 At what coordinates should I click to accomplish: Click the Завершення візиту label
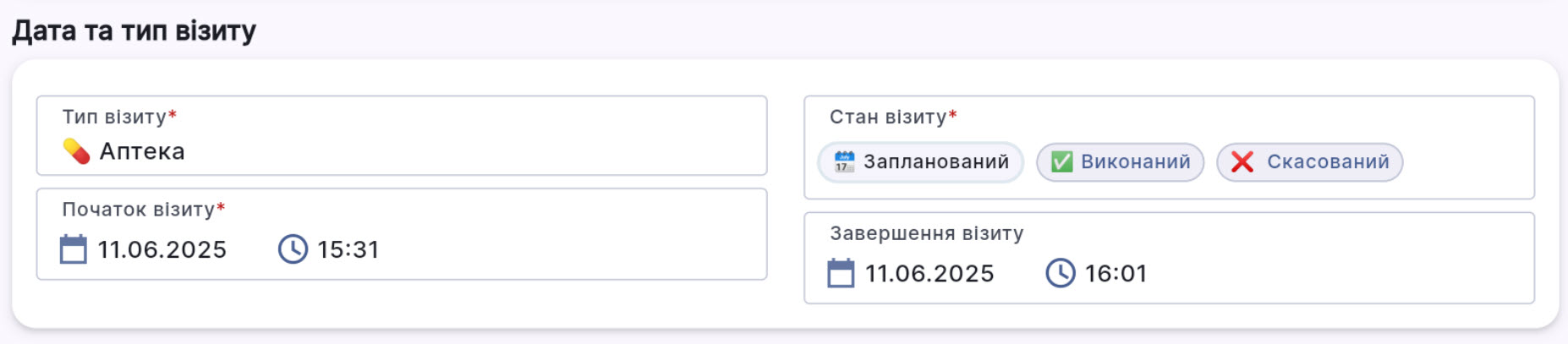click(x=926, y=233)
